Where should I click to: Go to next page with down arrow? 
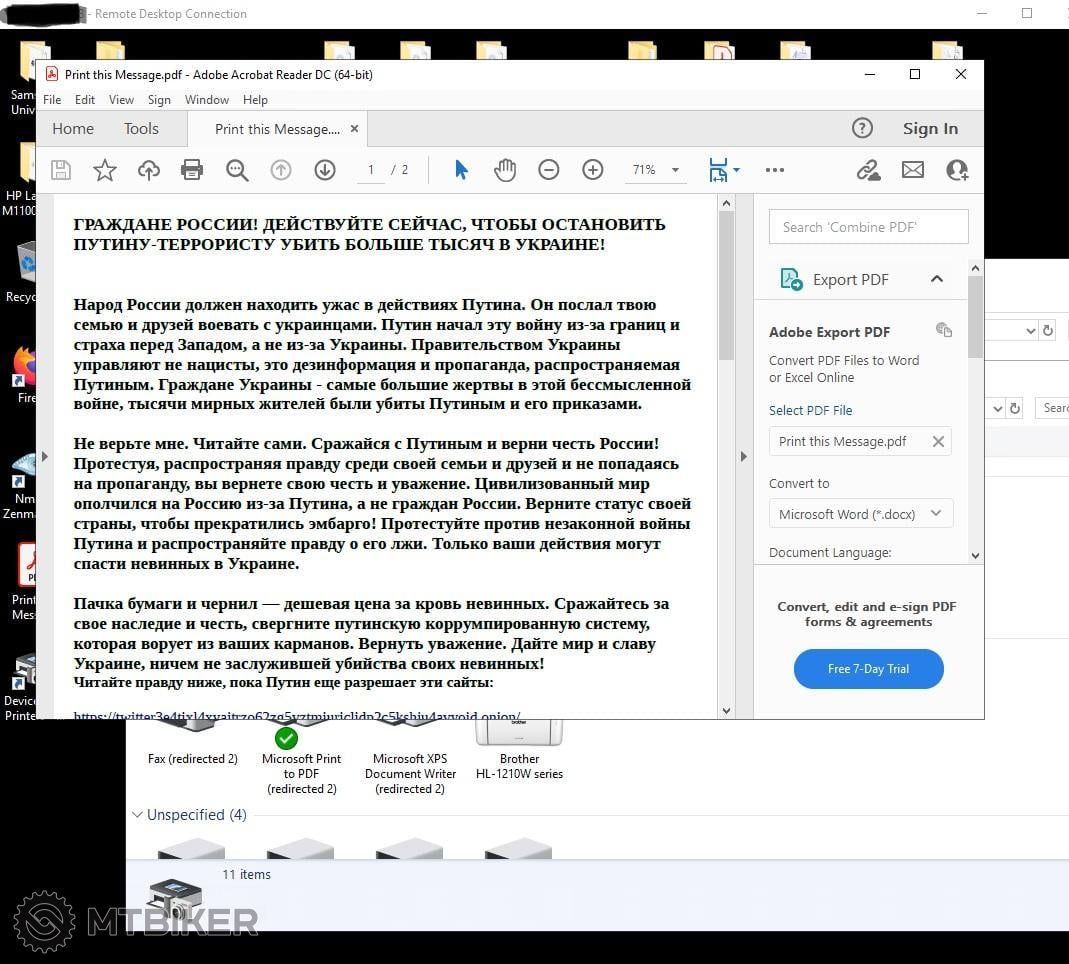(x=325, y=170)
